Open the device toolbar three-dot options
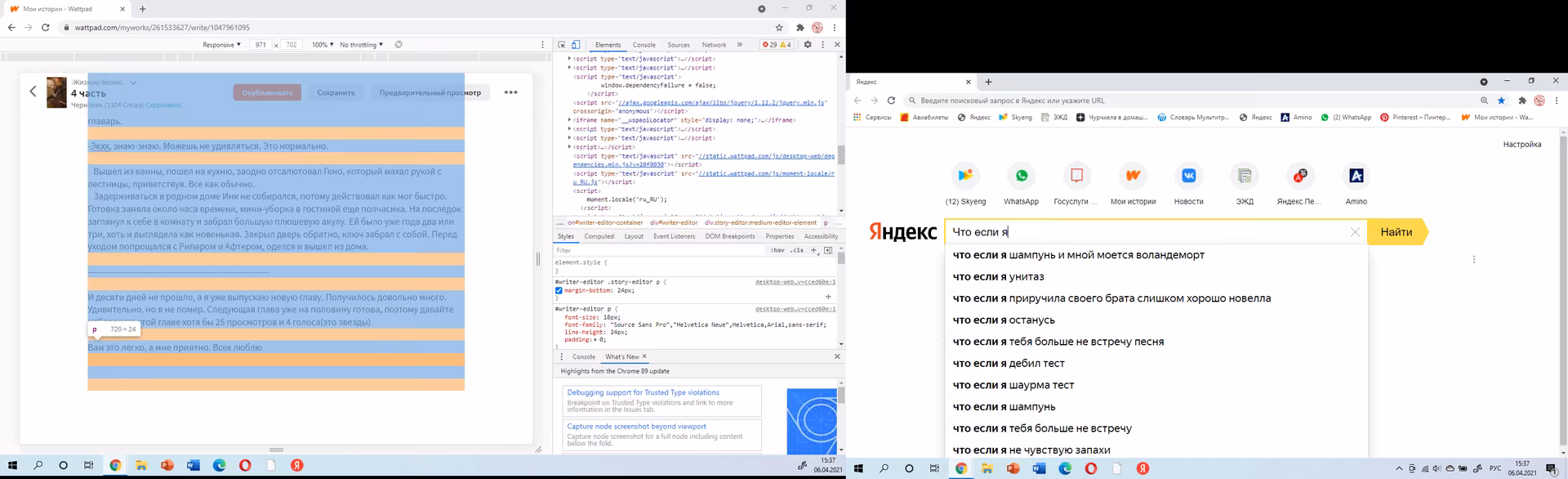 [542, 45]
